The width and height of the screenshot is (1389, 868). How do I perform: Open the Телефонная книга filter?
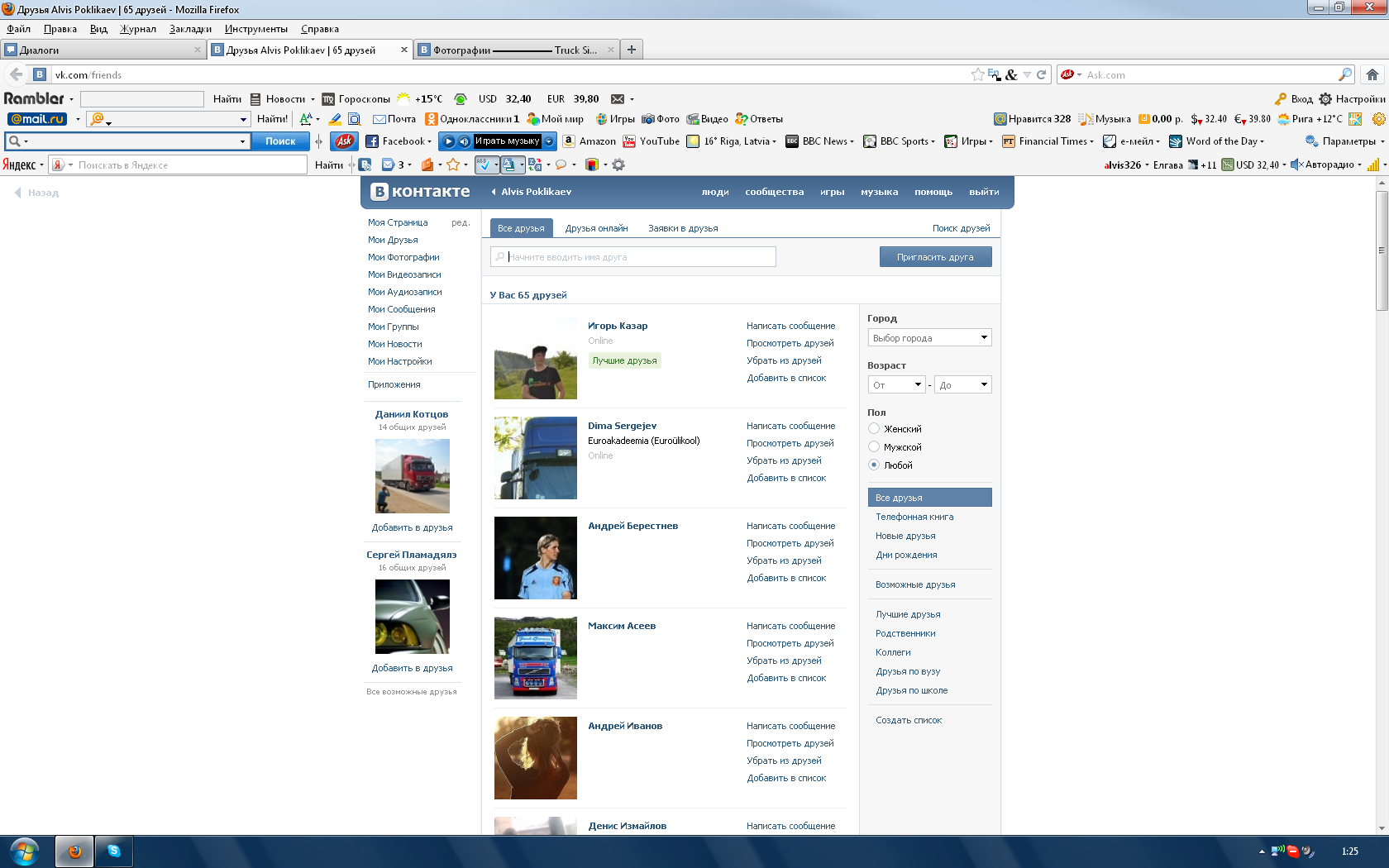(914, 517)
